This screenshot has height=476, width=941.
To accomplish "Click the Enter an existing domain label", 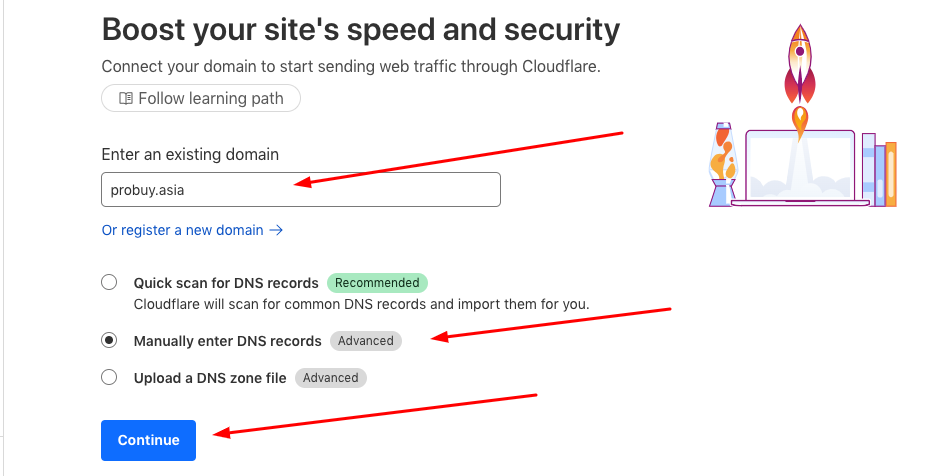I will coord(190,154).
